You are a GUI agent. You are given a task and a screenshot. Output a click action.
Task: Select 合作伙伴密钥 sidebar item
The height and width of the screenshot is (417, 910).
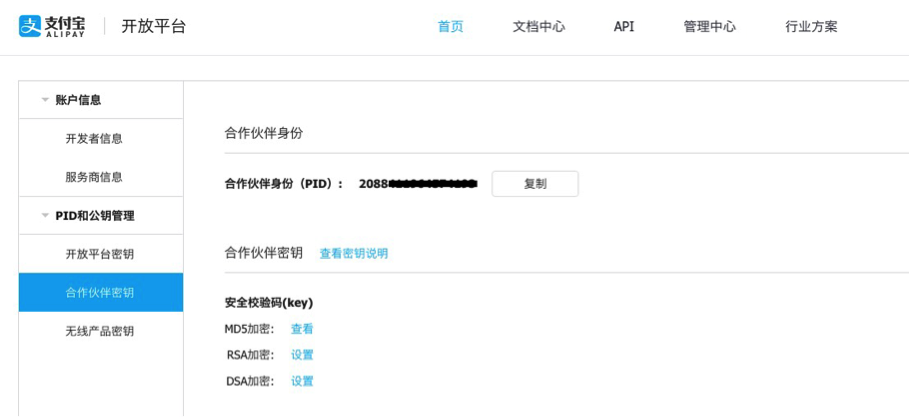(99, 292)
